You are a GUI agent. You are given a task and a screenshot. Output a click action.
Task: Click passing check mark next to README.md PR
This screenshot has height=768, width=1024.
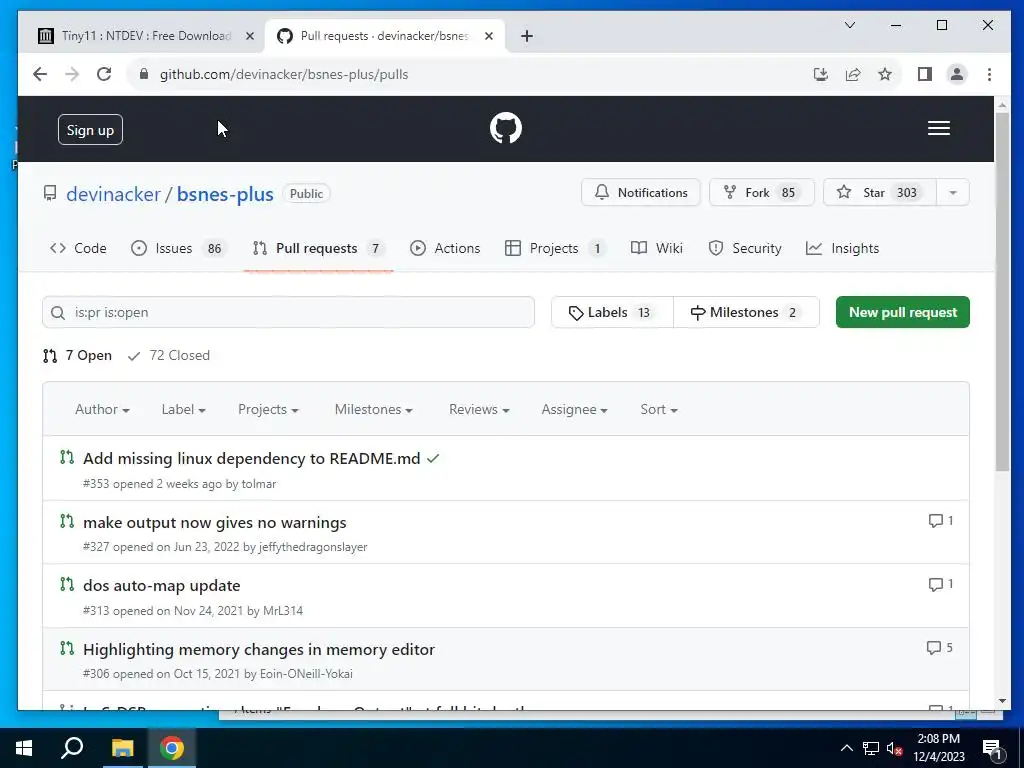pos(432,458)
